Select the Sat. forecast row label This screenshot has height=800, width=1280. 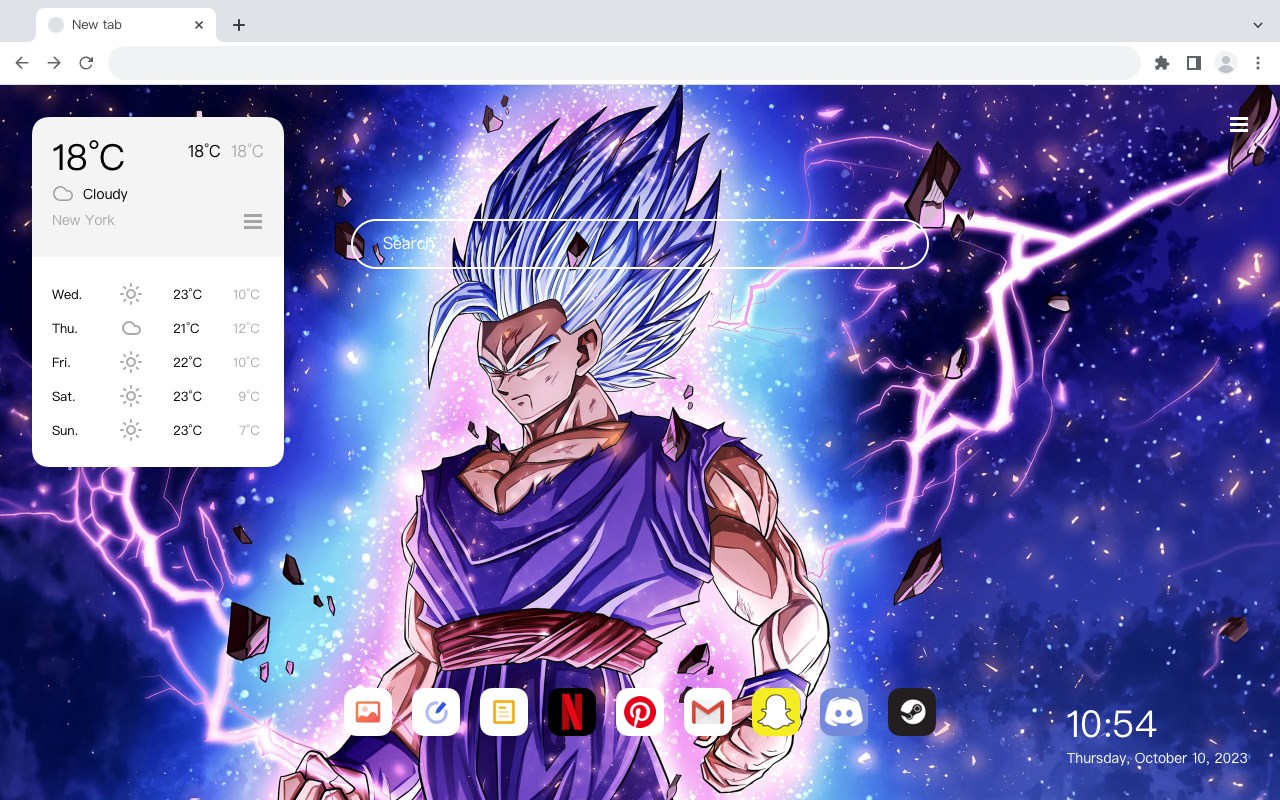point(64,396)
